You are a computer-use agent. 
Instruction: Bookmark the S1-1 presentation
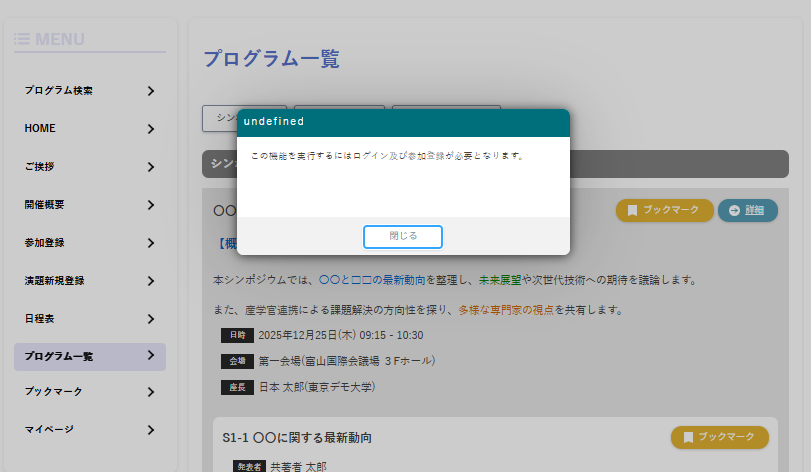tap(719, 437)
